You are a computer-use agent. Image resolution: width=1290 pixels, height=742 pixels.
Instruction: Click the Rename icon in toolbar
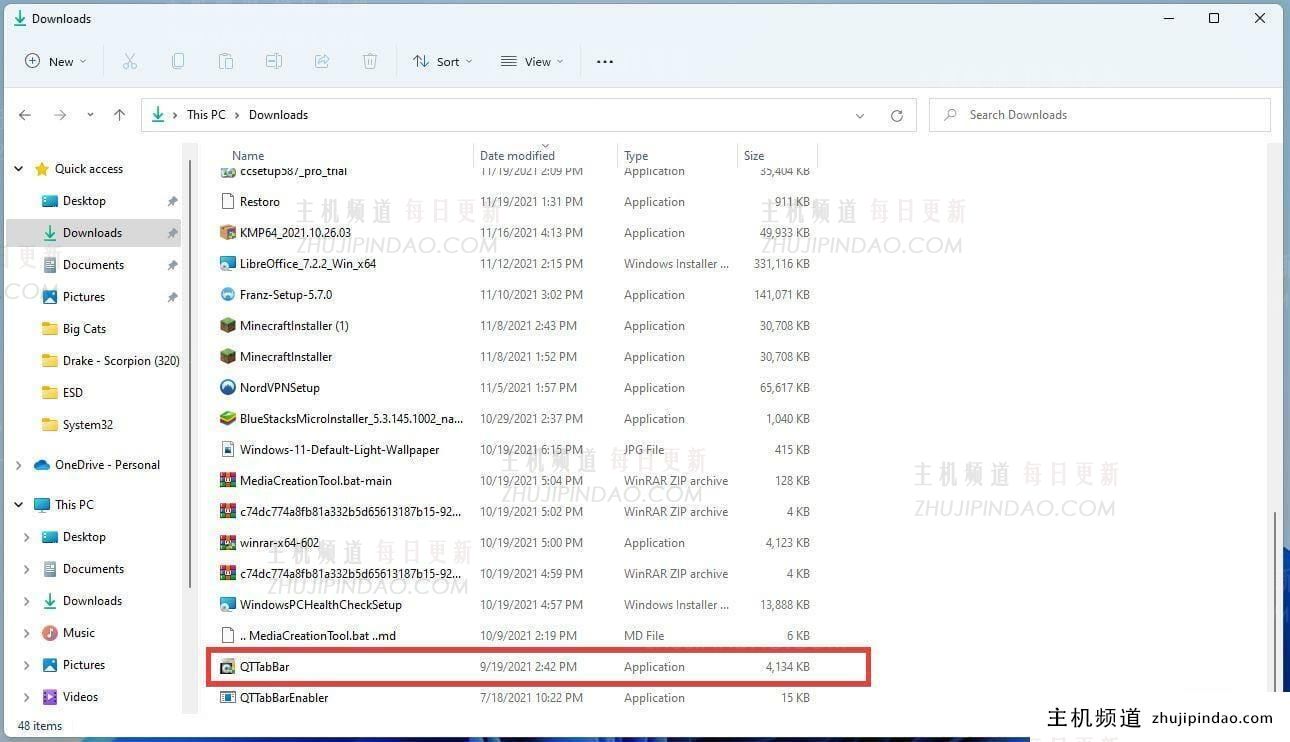click(274, 61)
